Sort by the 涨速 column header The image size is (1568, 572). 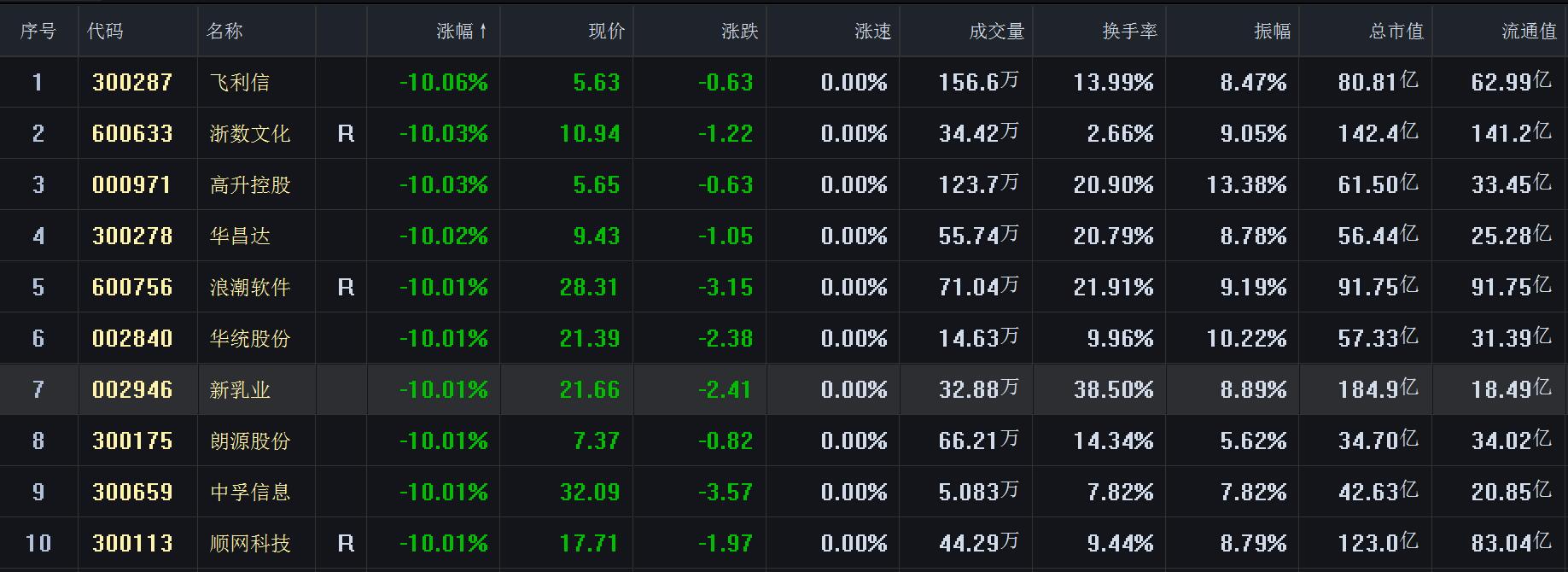click(872, 32)
